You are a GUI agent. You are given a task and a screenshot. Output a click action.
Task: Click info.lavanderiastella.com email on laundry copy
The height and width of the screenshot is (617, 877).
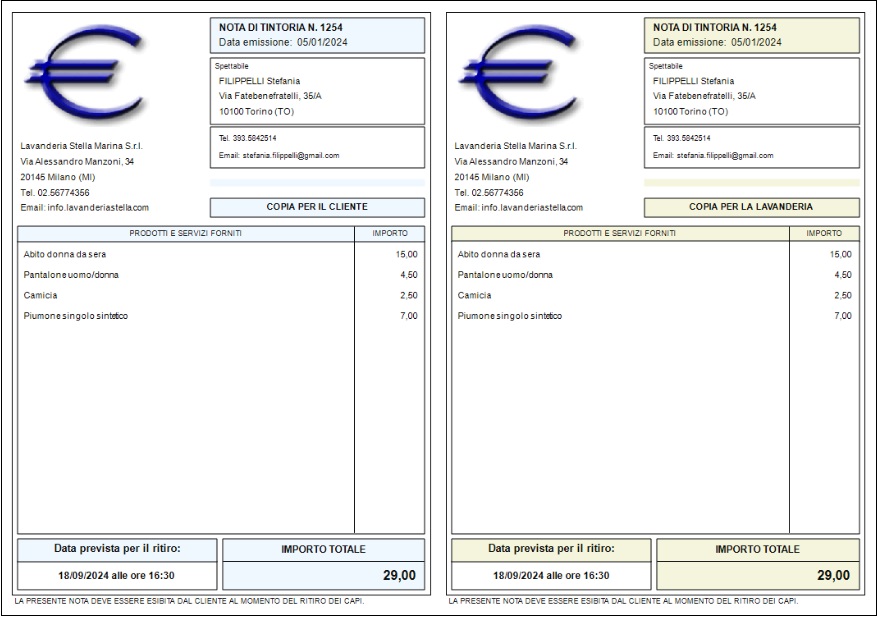(x=532, y=208)
